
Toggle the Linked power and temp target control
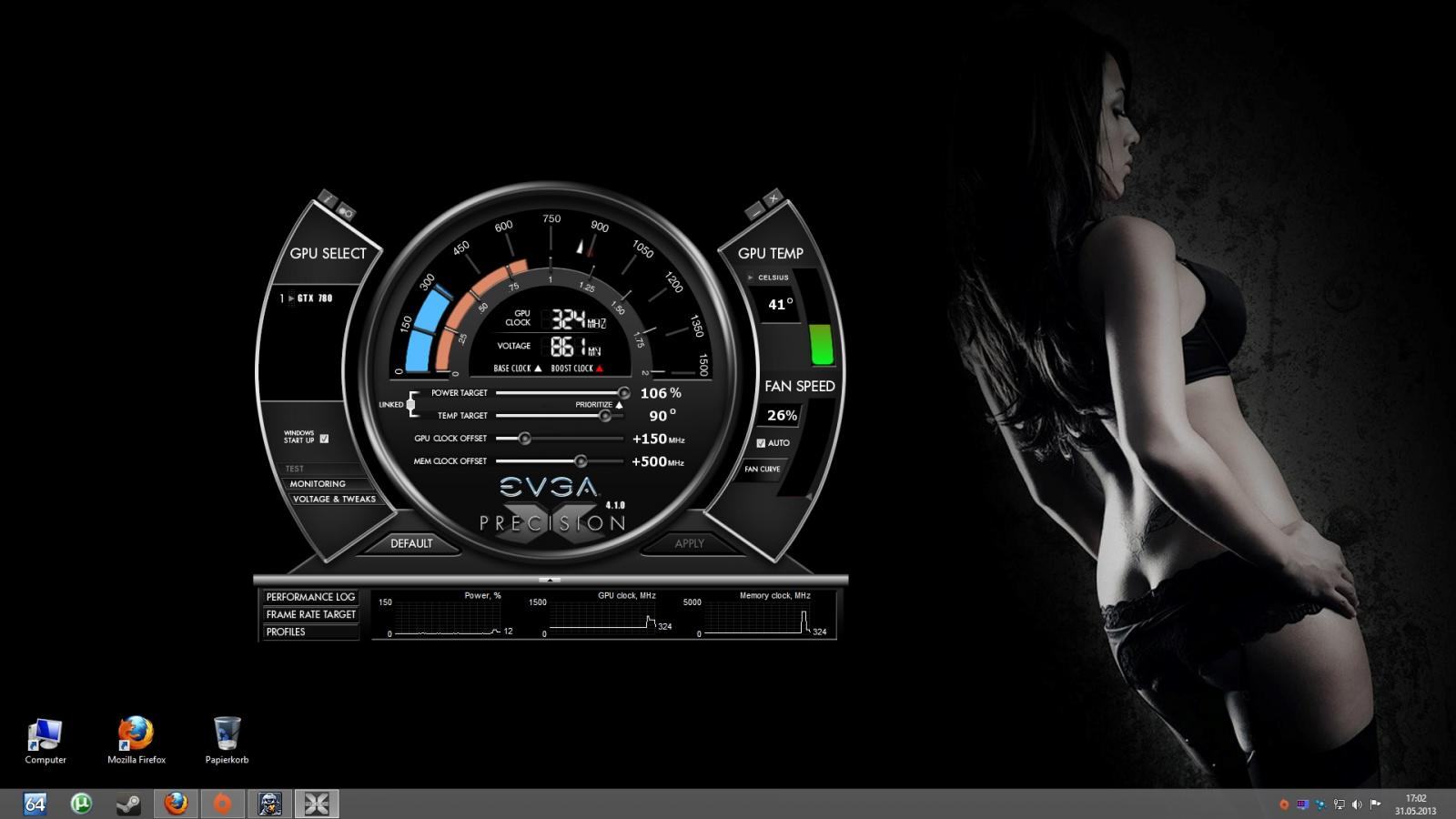click(x=411, y=404)
